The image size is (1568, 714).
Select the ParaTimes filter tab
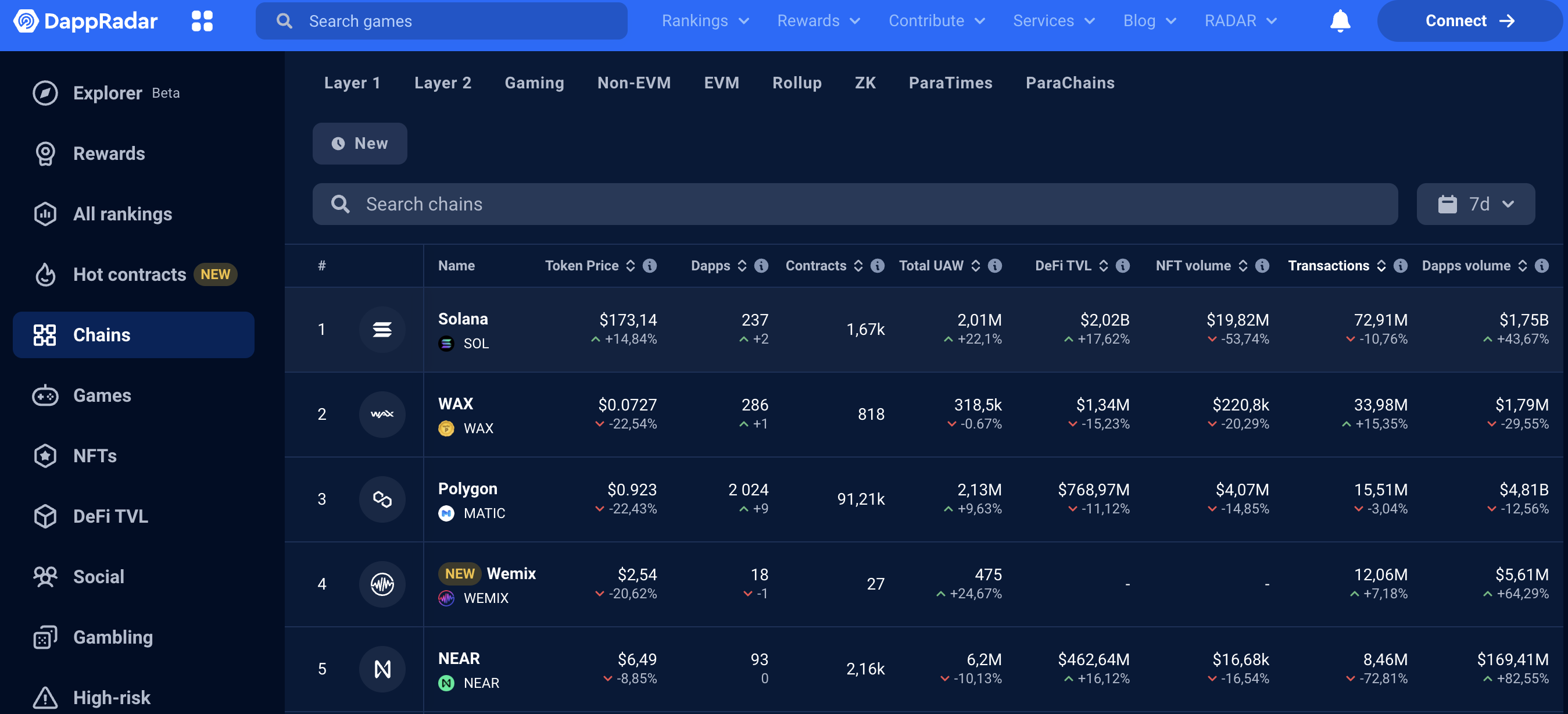point(951,83)
